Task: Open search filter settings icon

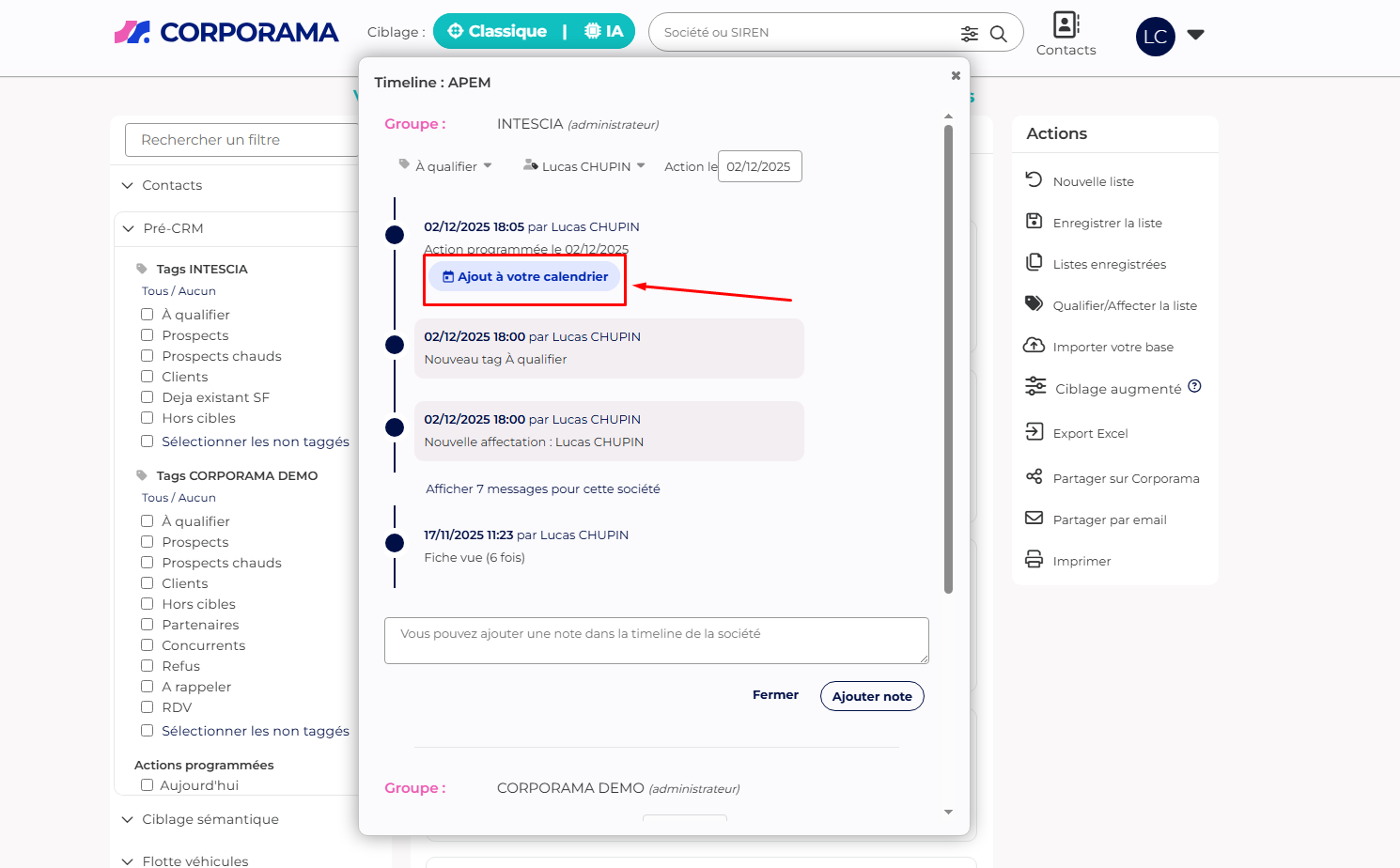Action: click(969, 34)
